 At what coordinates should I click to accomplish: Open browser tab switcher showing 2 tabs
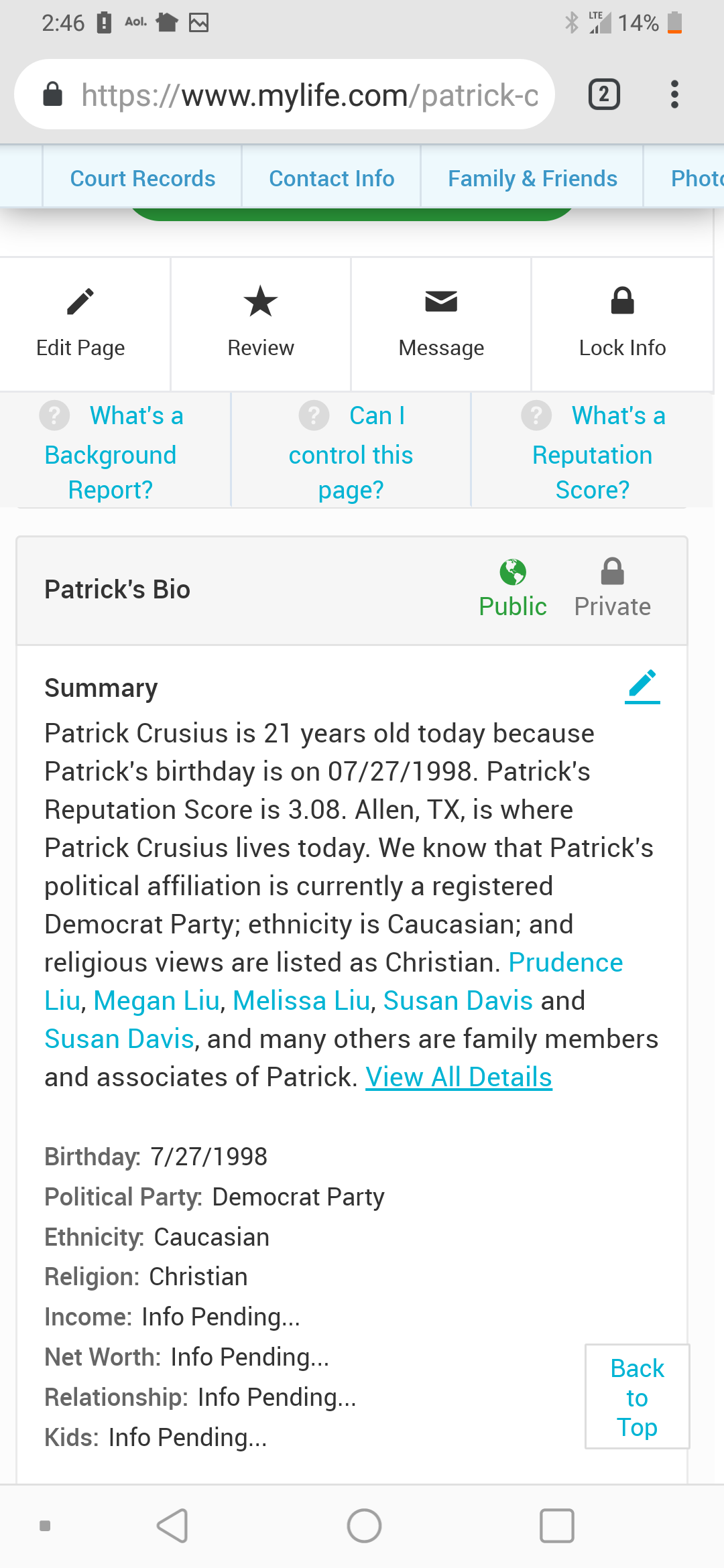(x=604, y=94)
